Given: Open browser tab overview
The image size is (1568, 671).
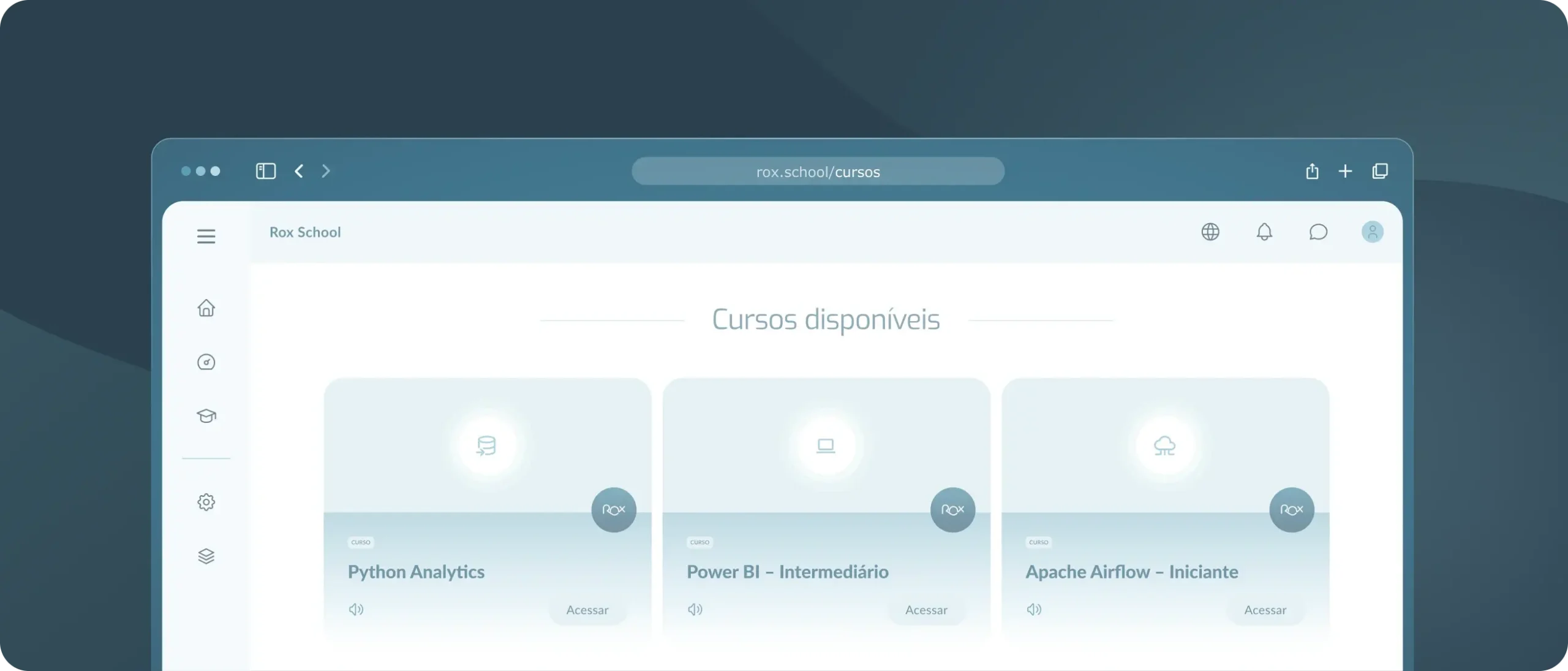Looking at the screenshot, I should 1381,171.
